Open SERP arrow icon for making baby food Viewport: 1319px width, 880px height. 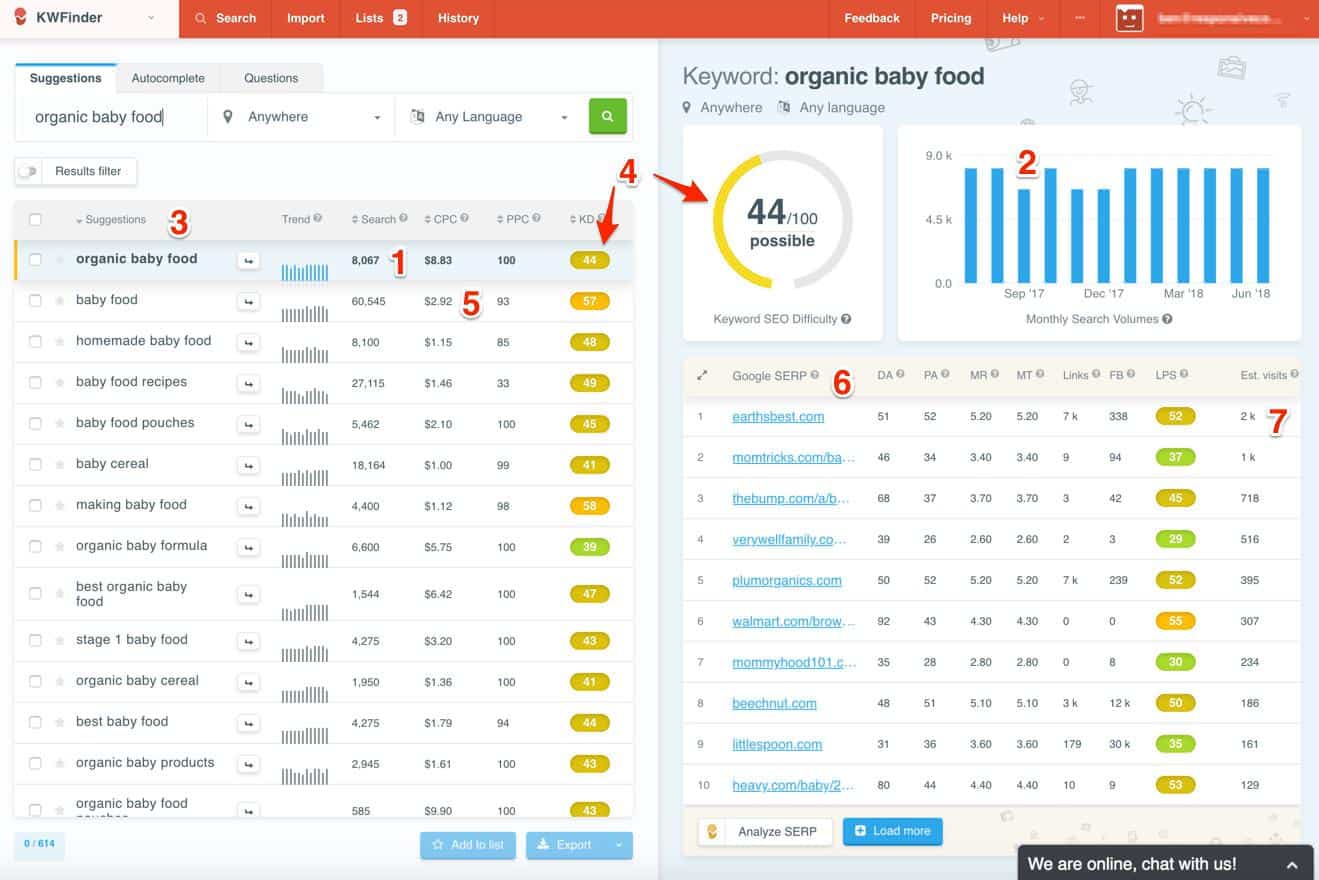point(248,506)
